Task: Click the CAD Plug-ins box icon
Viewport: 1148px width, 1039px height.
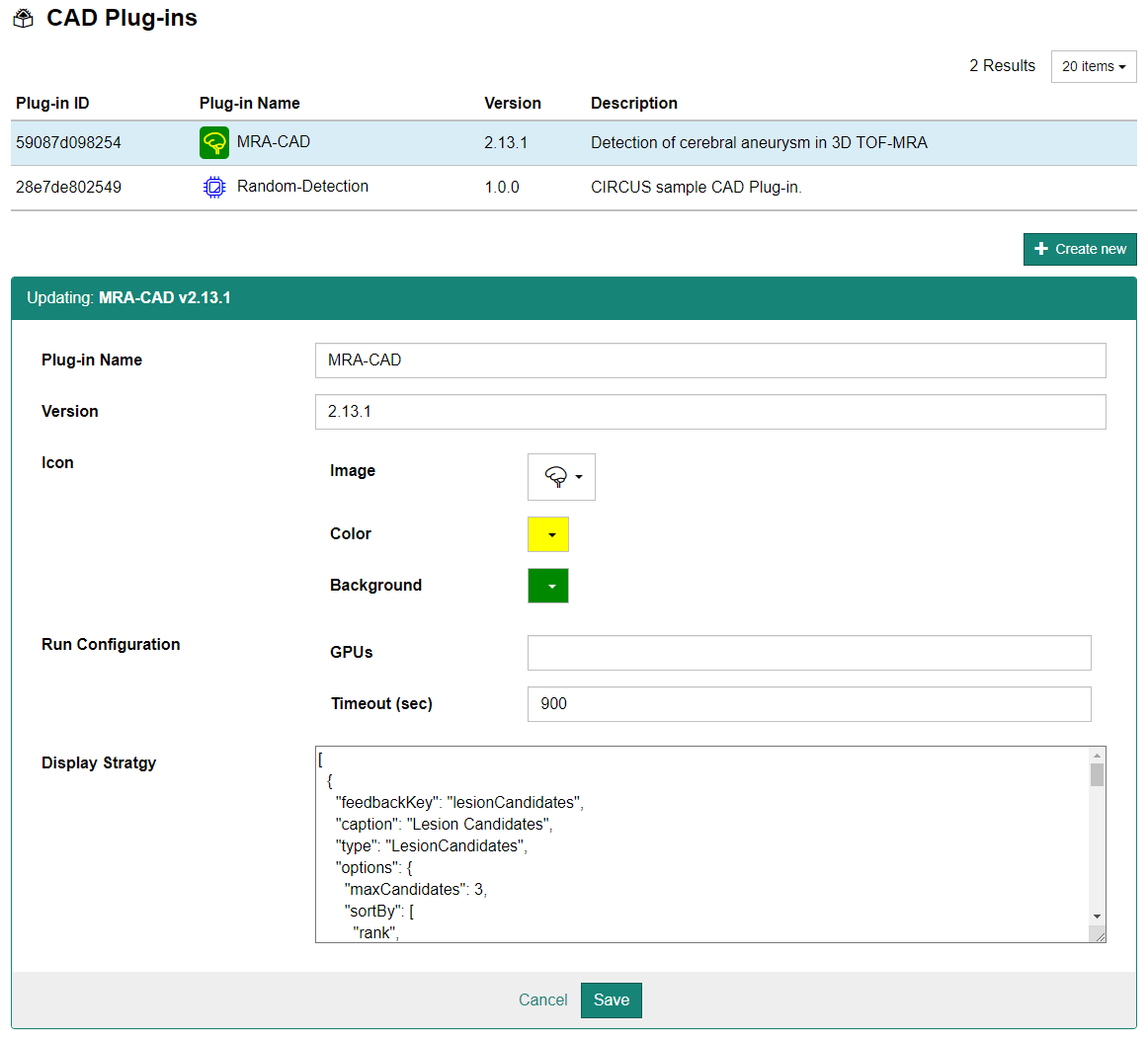Action: pyautogui.click(x=24, y=19)
